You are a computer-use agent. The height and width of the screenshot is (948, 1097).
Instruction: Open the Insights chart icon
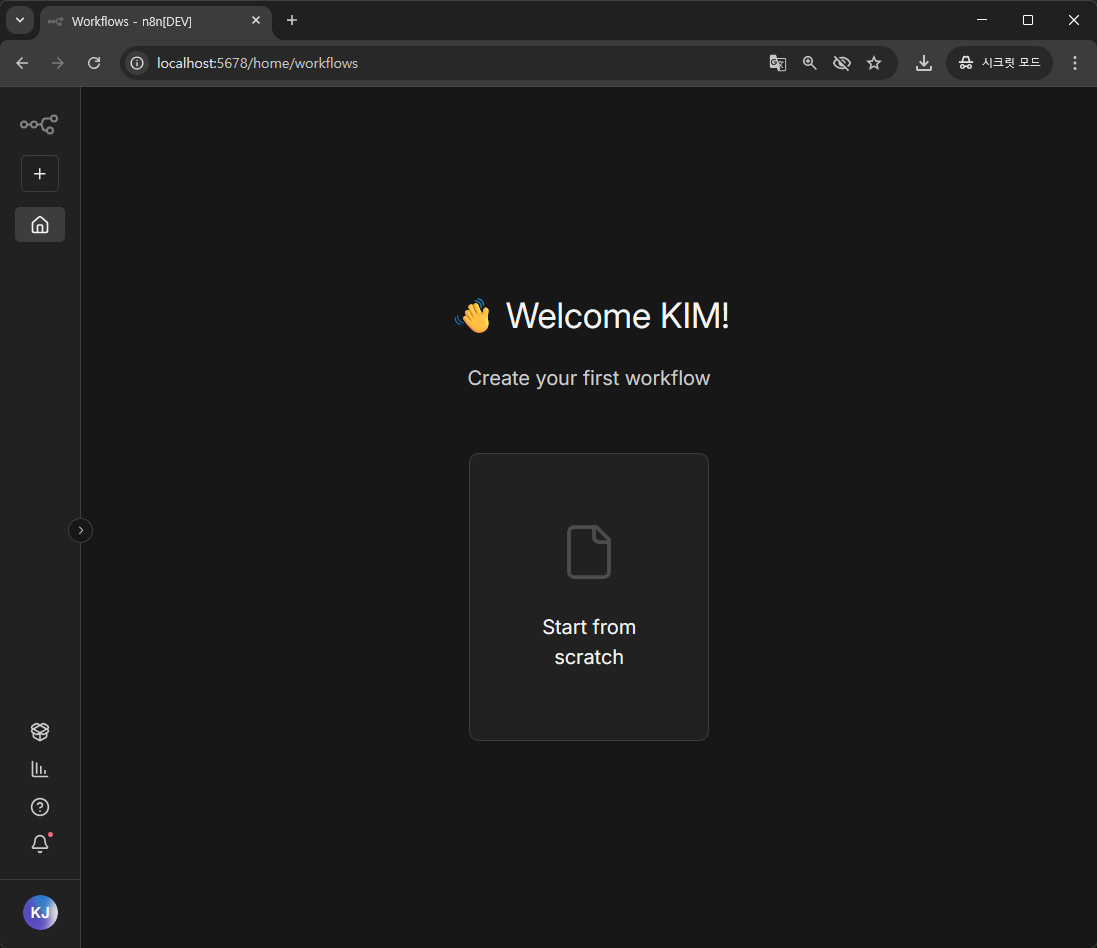pos(40,769)
